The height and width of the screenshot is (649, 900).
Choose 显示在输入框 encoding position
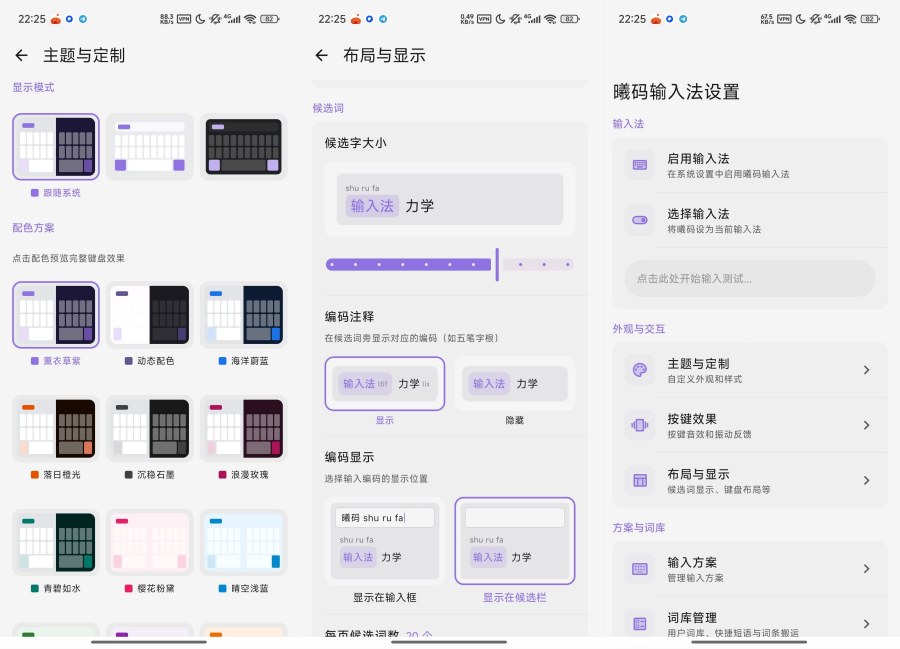click(x=385, y=541)
